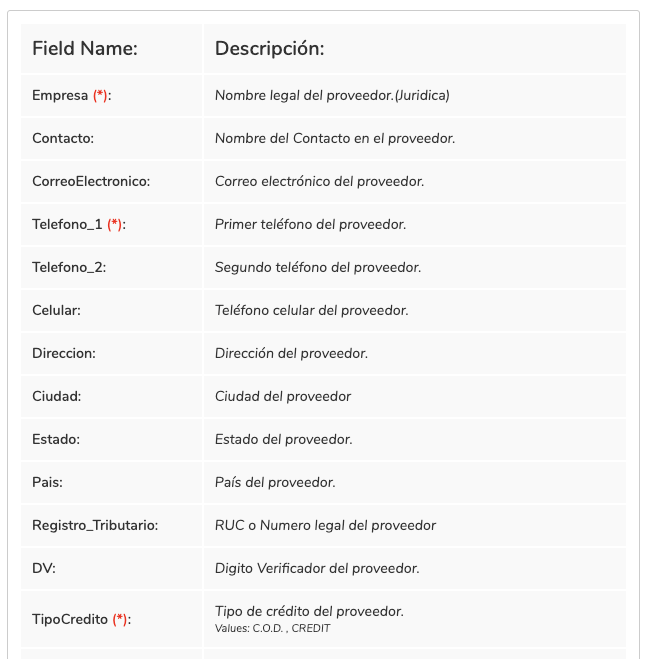This screenshot has height=666, width=648.
Task: Select the Direccion field name
Action: tap(64, 353)
